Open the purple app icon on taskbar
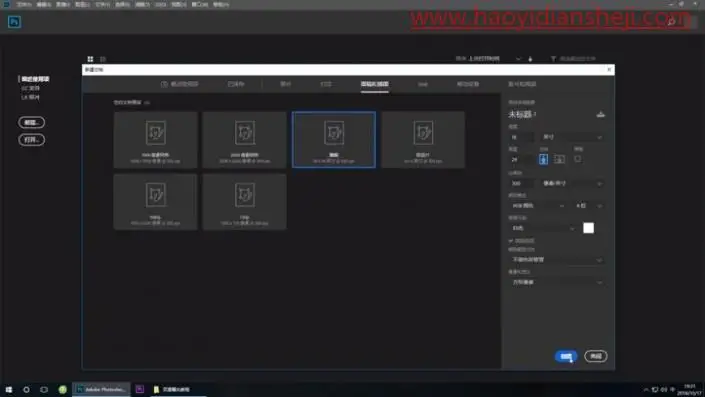705x397 pixels. pyautogui.click(x=140, y=389)
